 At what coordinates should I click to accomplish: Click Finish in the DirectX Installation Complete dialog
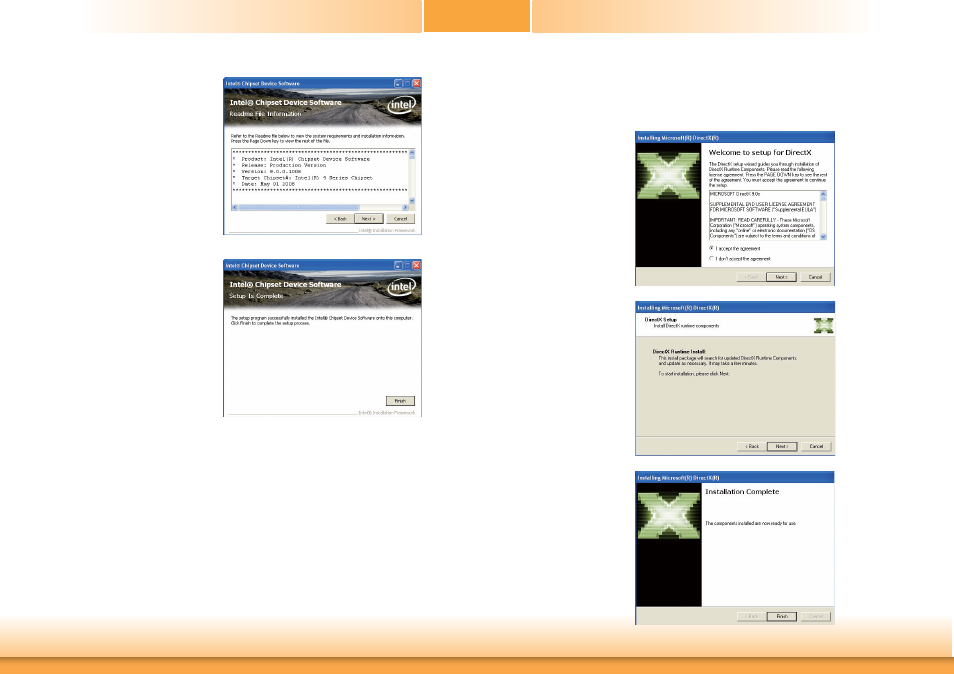(782, 616)
